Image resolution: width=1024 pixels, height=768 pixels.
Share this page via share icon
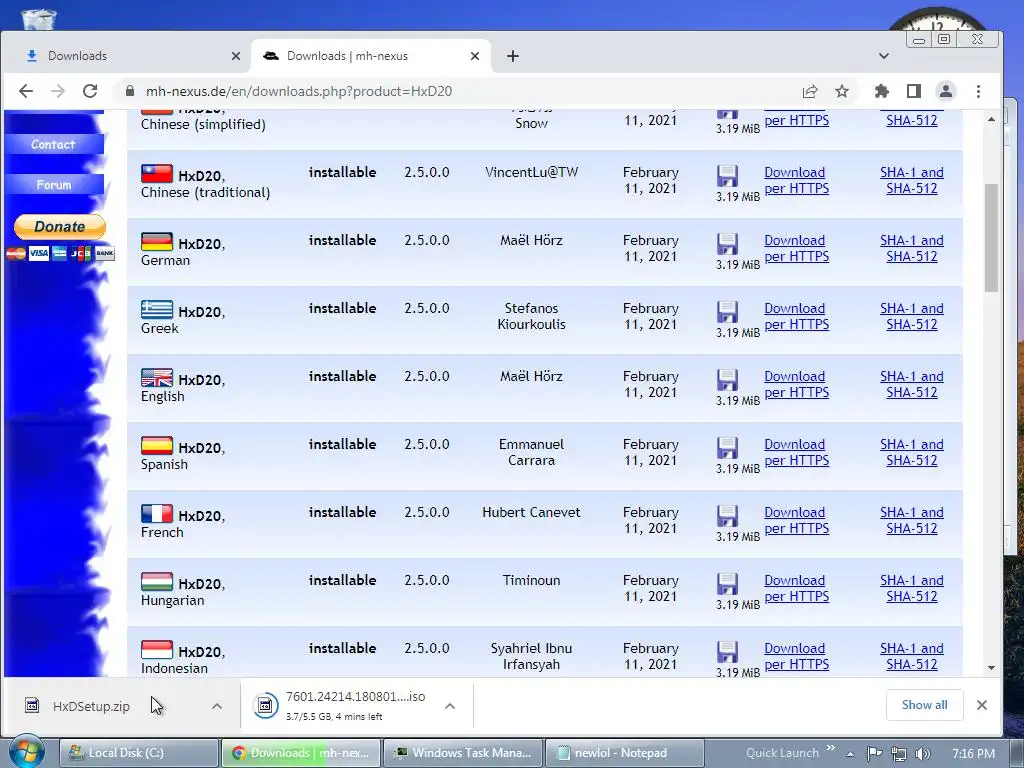click(x=810, y=91)
